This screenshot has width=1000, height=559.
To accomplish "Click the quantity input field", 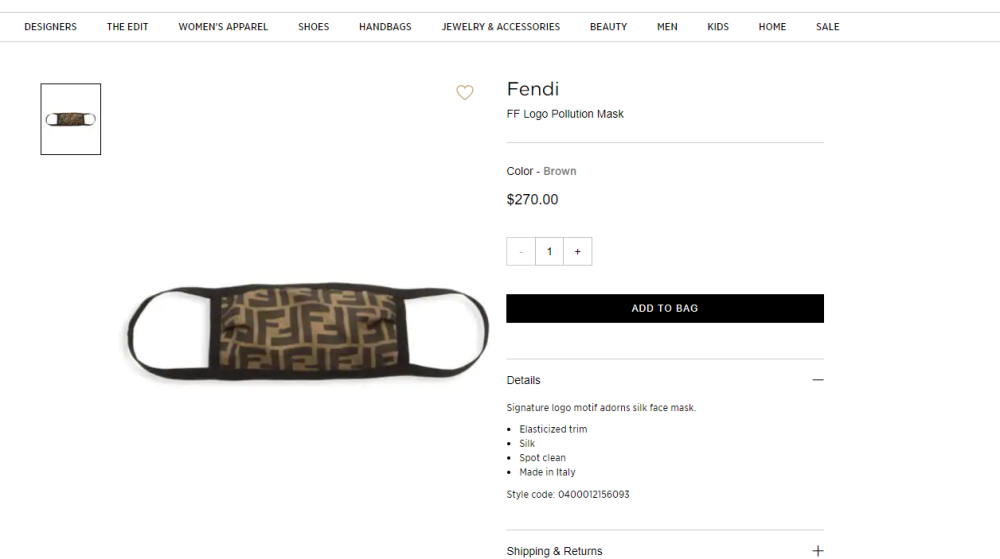I will pyautogui.click(x=549, y=252).
